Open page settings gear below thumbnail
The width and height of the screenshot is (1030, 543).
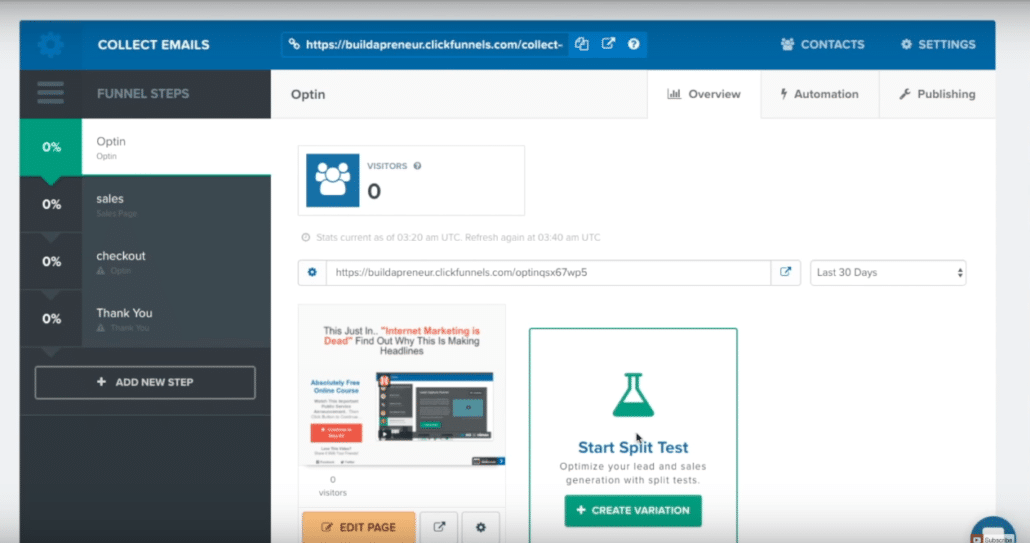(x=481, y=527)
